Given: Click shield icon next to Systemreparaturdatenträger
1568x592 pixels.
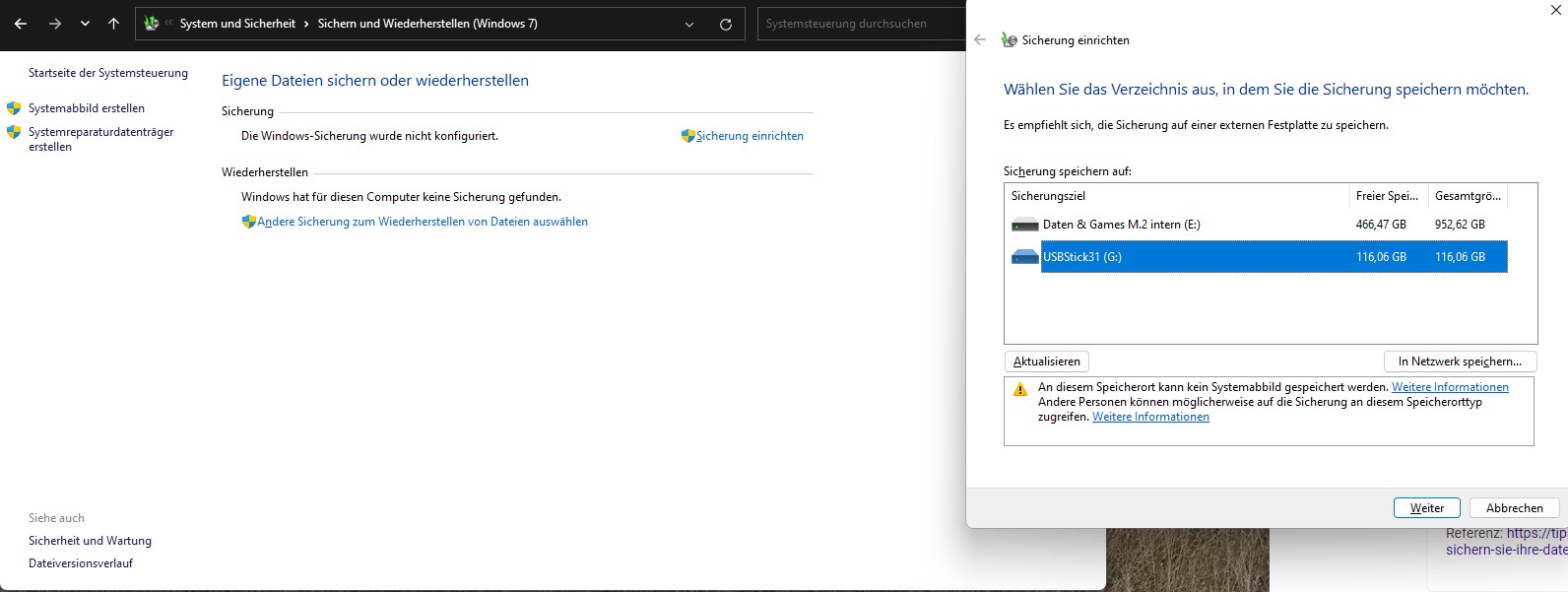Looking at the screenshot, I should (x=14, y=132).
